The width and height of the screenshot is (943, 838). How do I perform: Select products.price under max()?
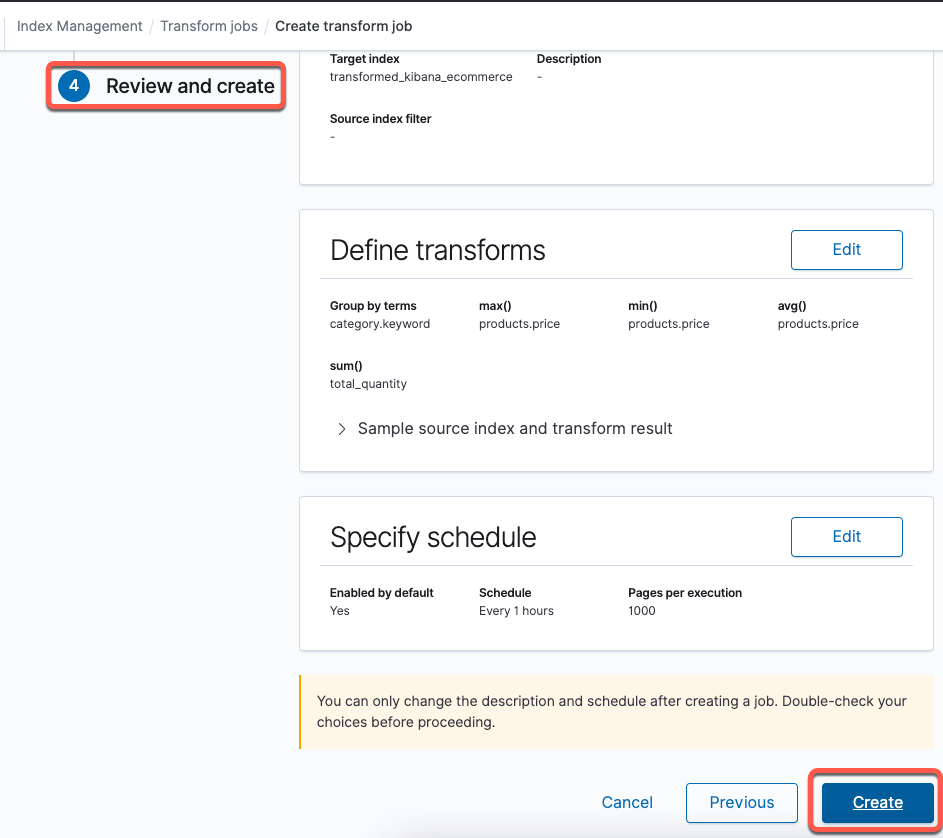click(x=520, y=324)
